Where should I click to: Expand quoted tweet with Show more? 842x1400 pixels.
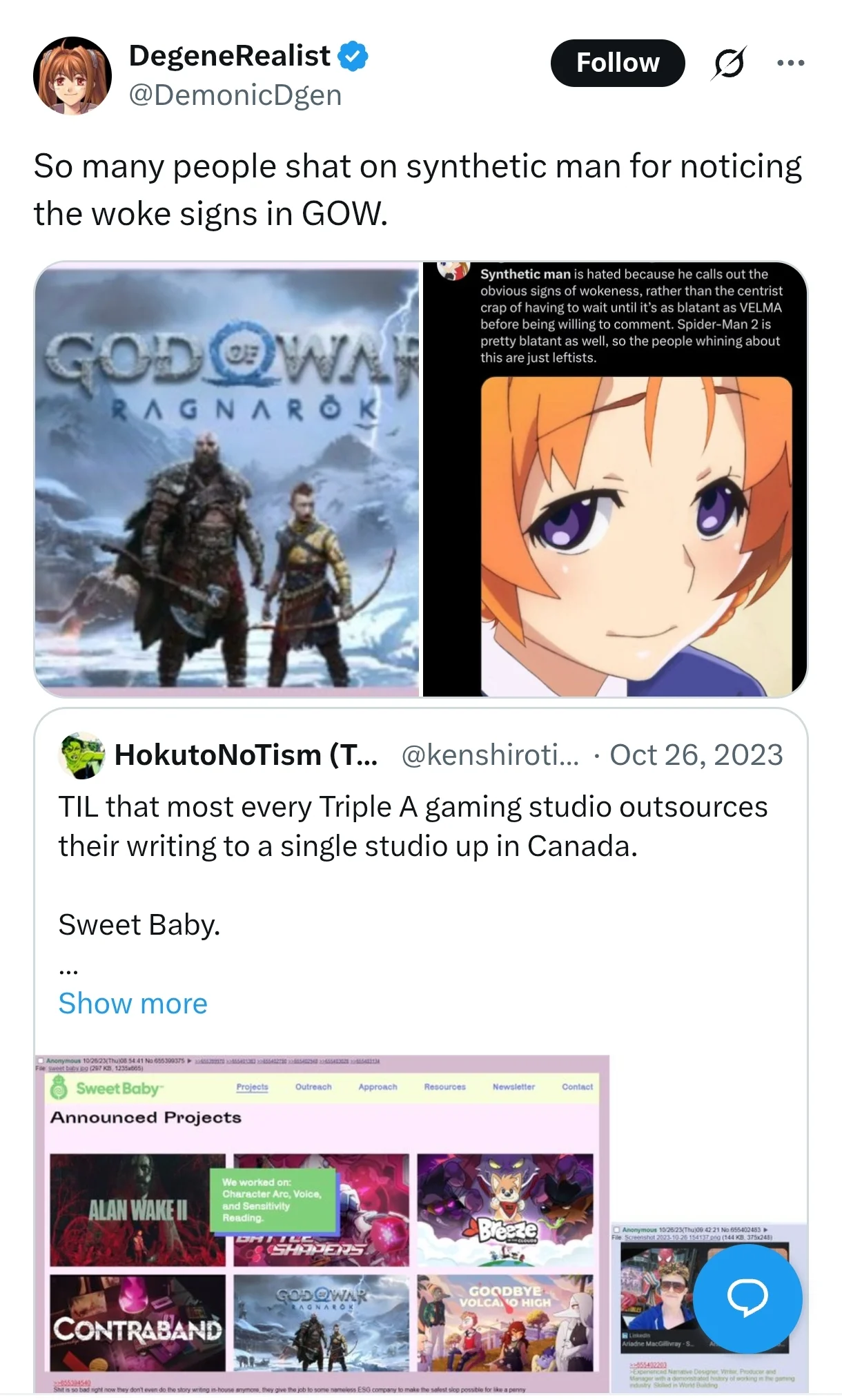click(x=133, y=1003)
